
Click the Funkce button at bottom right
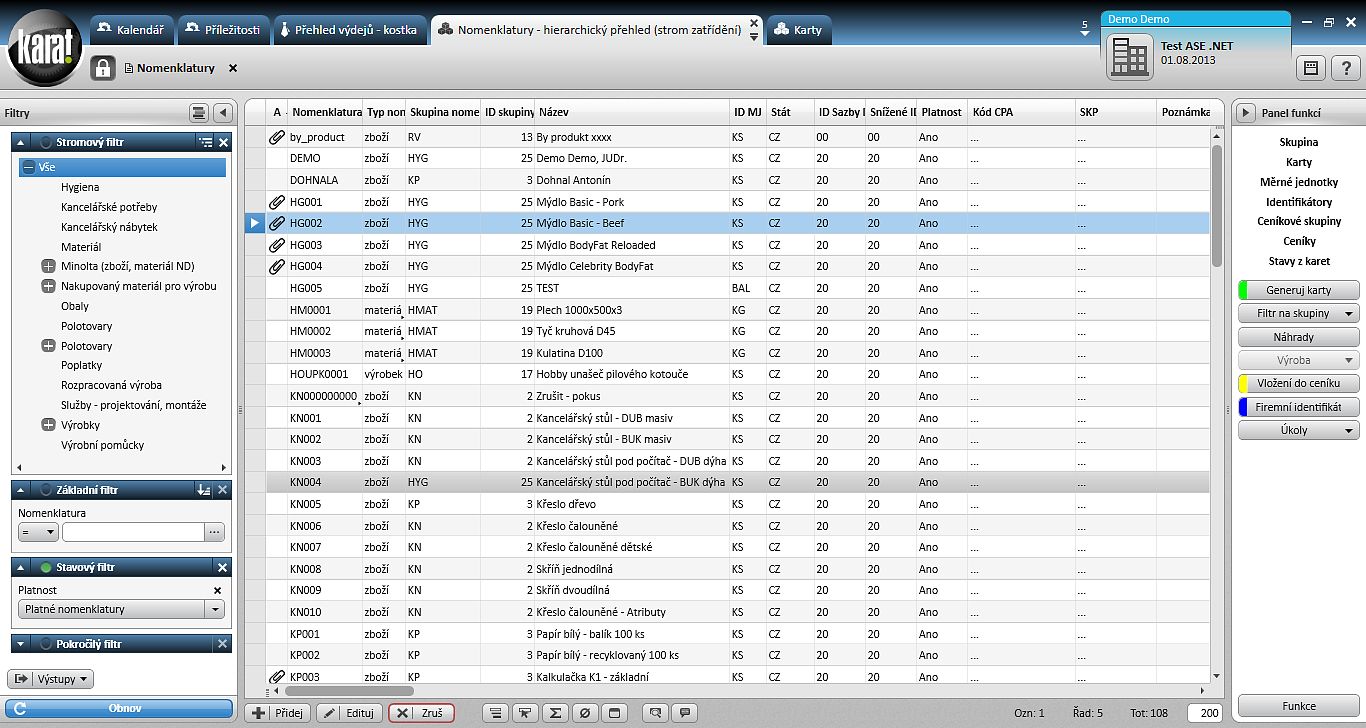pos(1299,705)
